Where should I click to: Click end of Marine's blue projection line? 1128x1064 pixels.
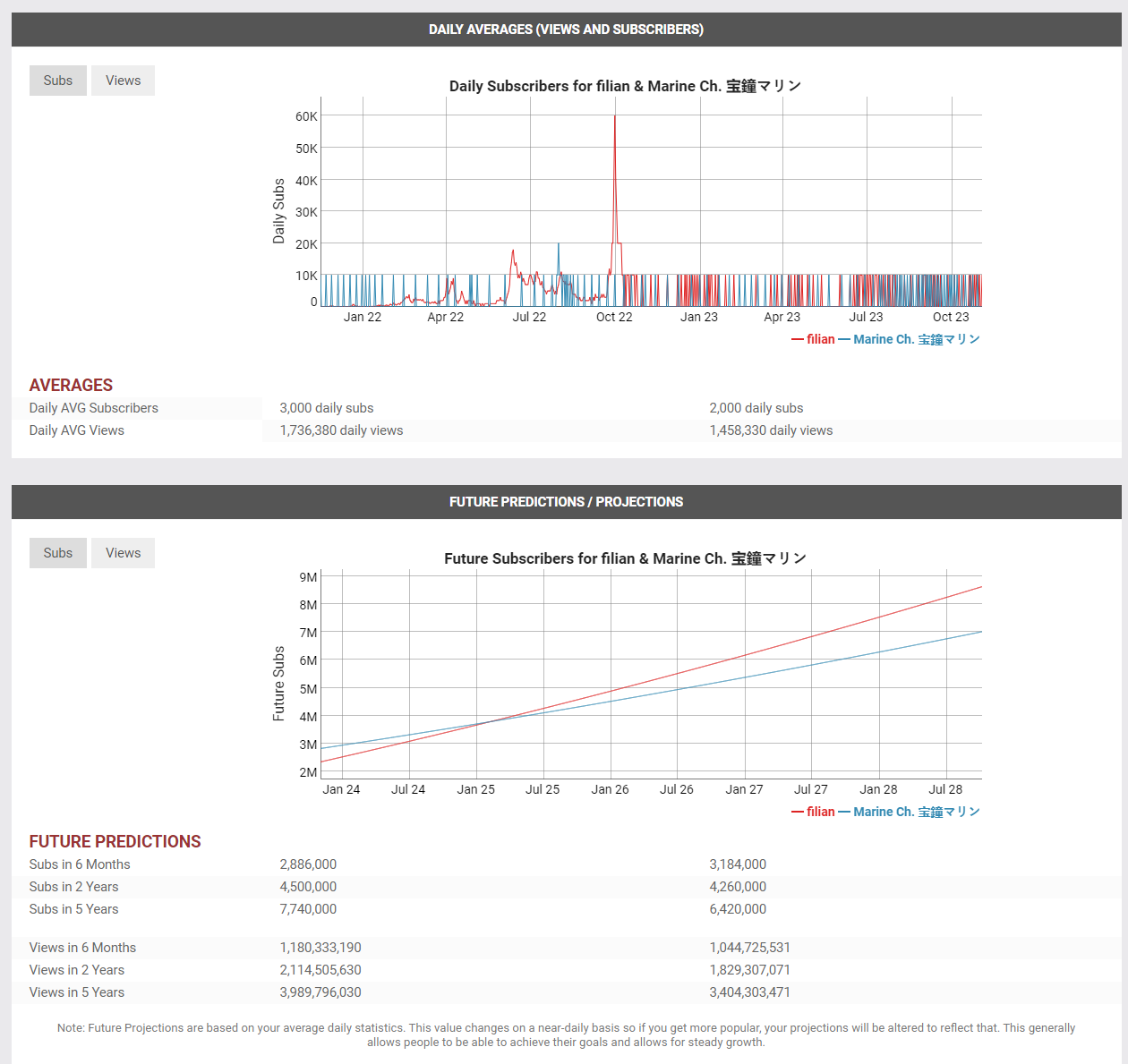980,633
